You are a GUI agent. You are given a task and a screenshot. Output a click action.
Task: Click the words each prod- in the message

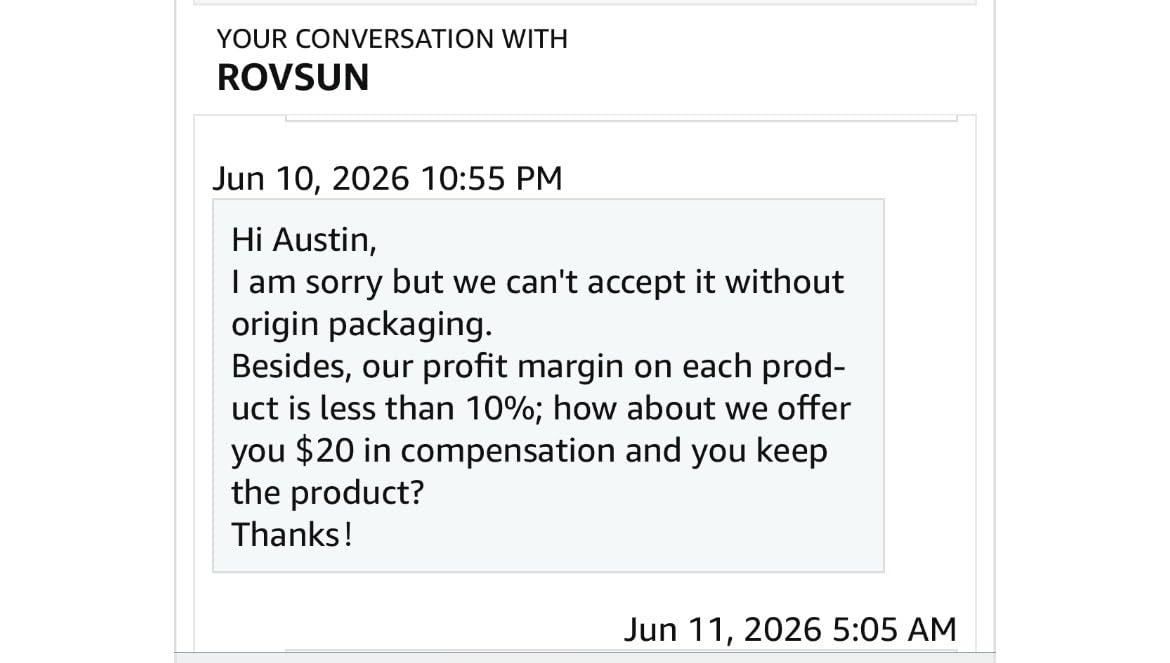click(763, 367)
